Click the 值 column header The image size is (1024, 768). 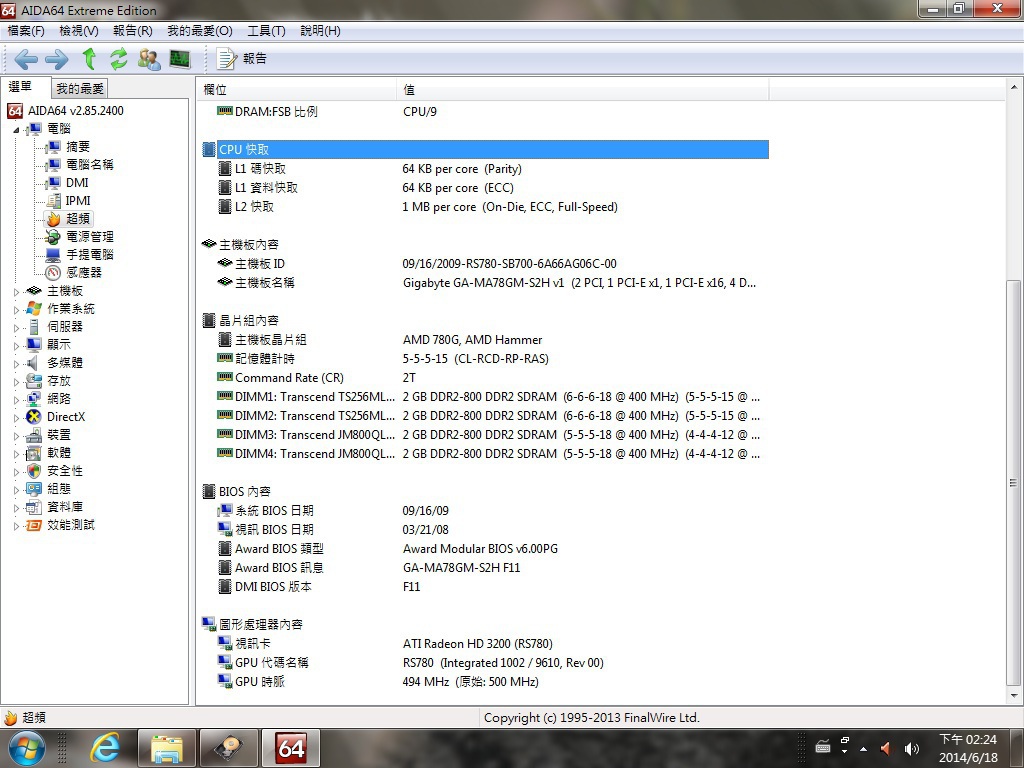(x=583, y=89)
